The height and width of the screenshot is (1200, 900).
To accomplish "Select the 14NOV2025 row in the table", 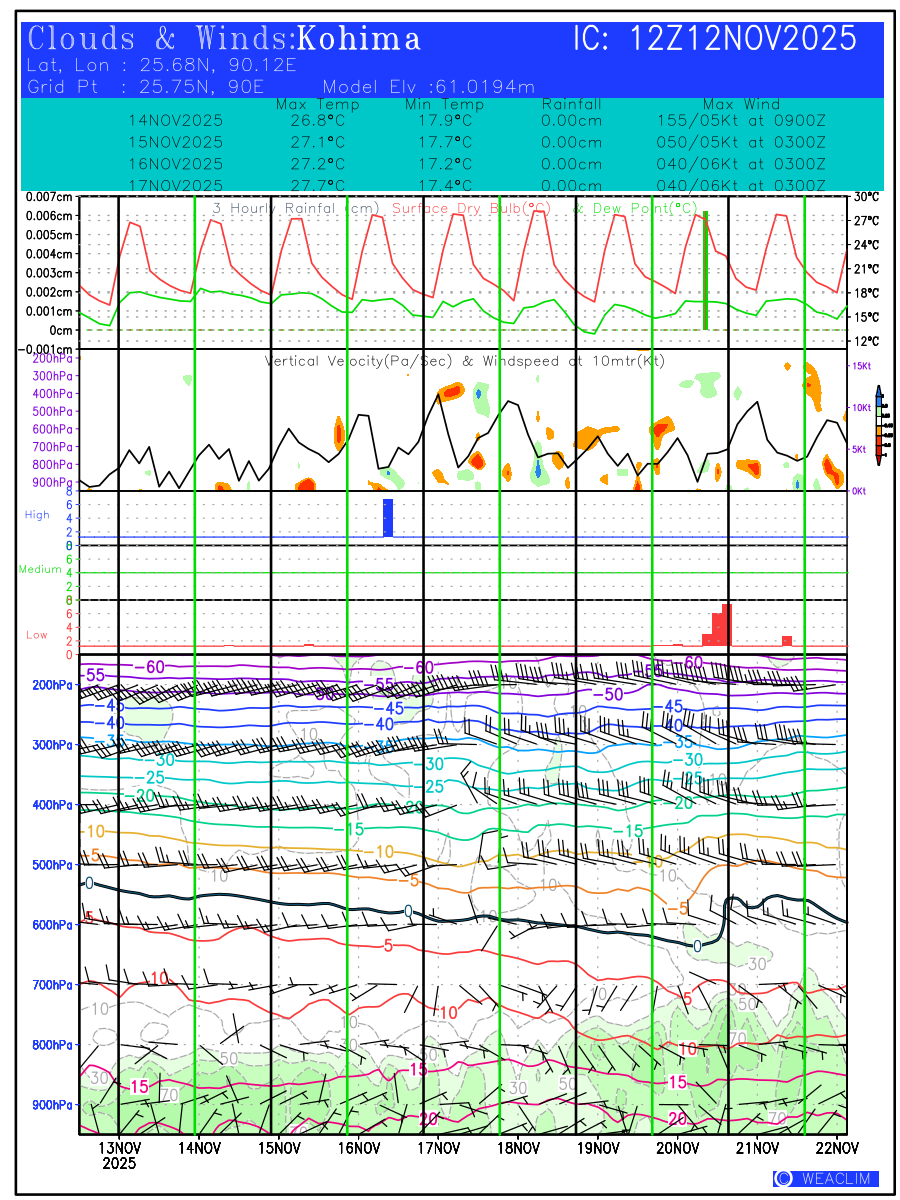I will [x=176, y=120].
